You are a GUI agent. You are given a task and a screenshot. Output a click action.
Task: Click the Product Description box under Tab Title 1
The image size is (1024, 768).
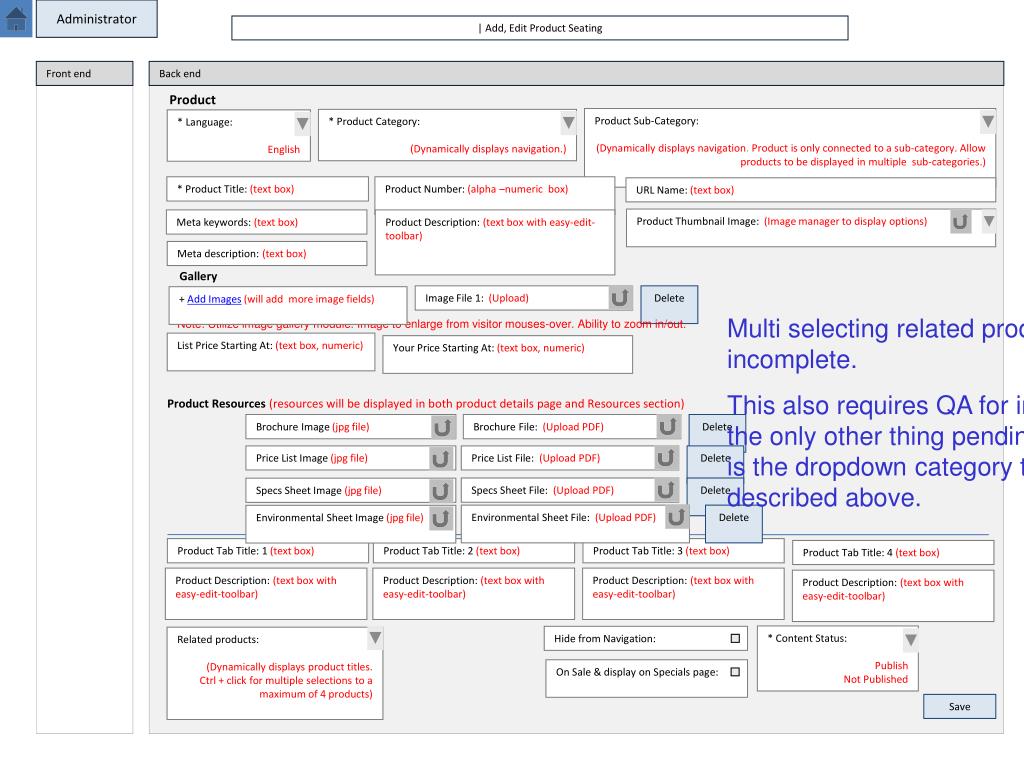[266, 594]
